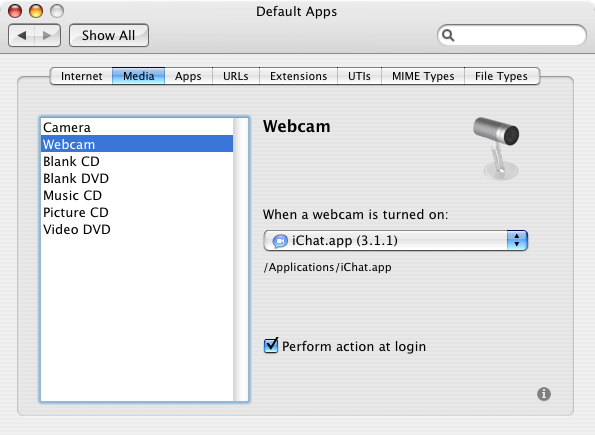The height and width of the screenshot is (435, 595).
Task: Select Video DVD in the list
Action: (137, 230)
